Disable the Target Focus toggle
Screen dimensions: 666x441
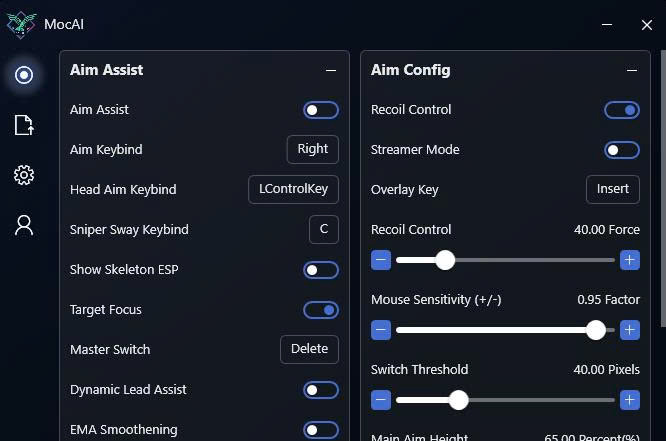[321, 310]
